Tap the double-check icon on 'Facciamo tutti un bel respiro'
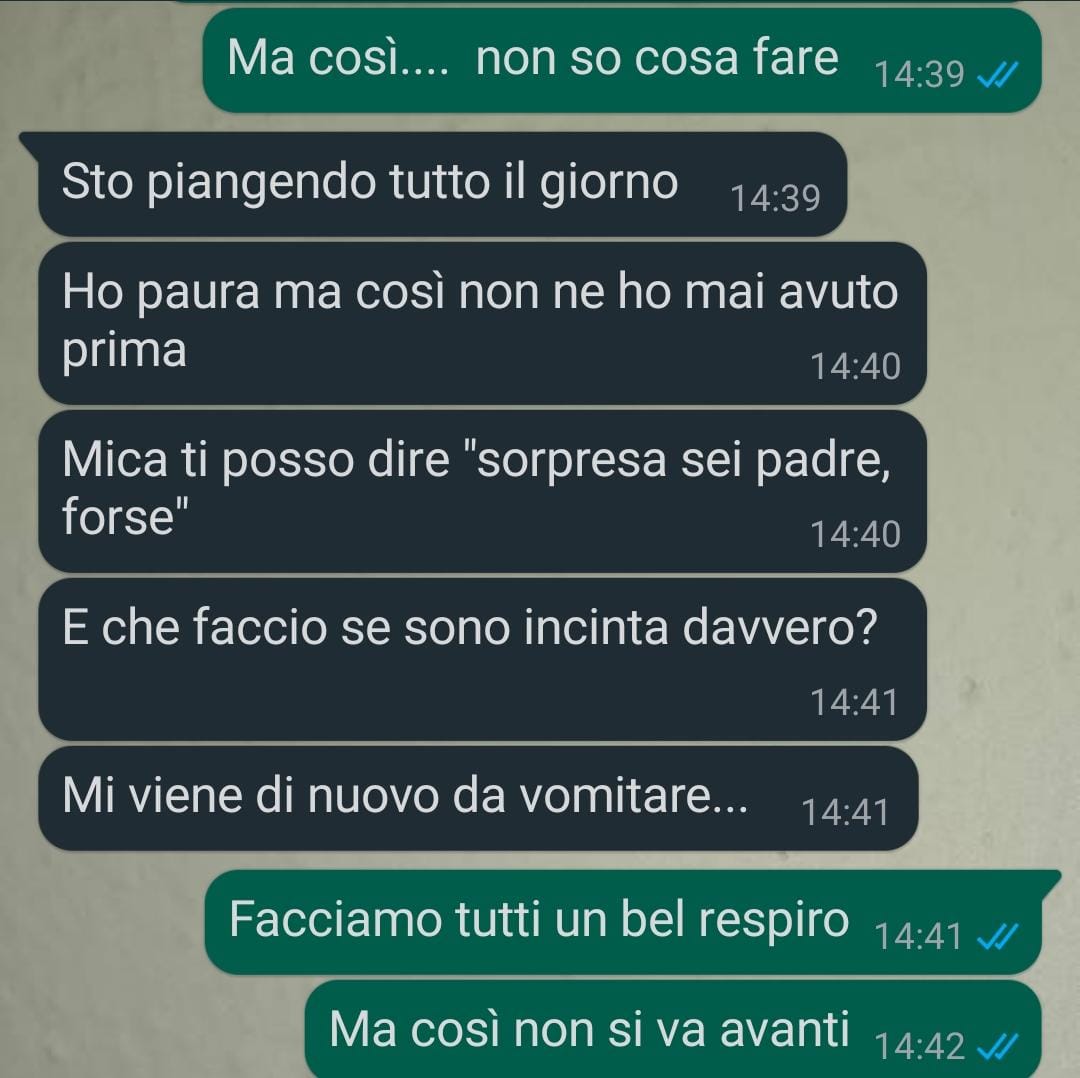The image size is (1080, 1078). pos(998,937)
